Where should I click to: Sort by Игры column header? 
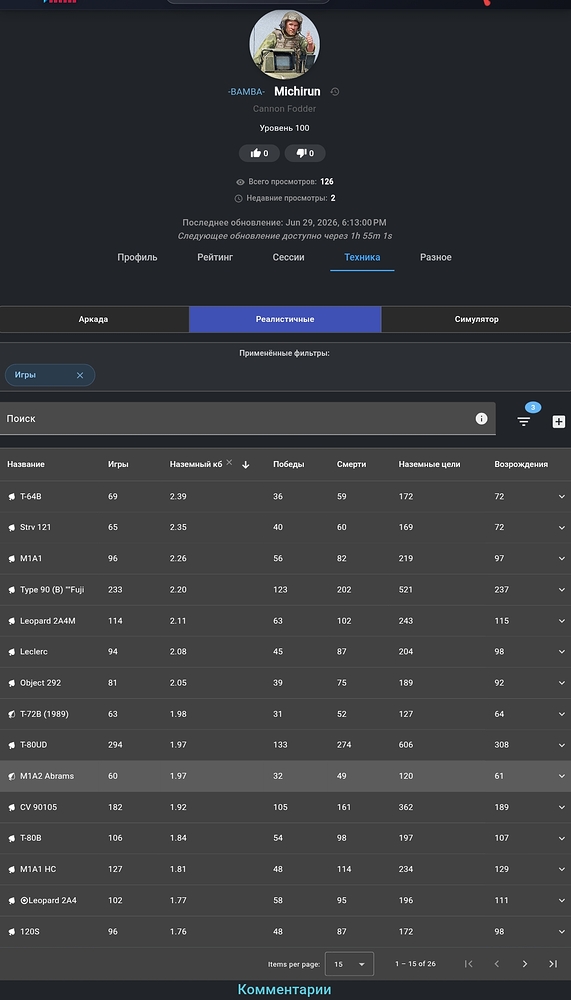(118, 464)
